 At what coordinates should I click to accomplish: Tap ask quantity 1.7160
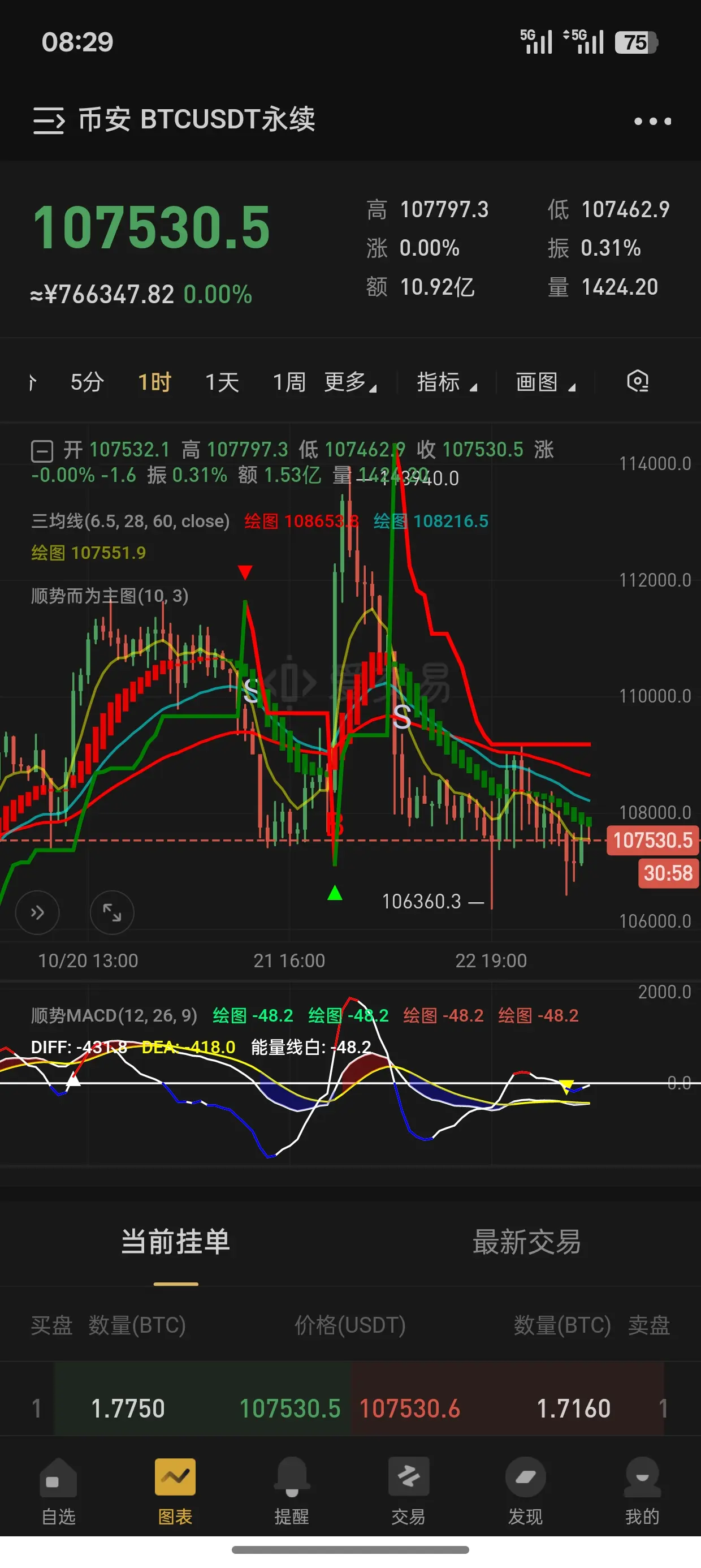pos(573,1408)
